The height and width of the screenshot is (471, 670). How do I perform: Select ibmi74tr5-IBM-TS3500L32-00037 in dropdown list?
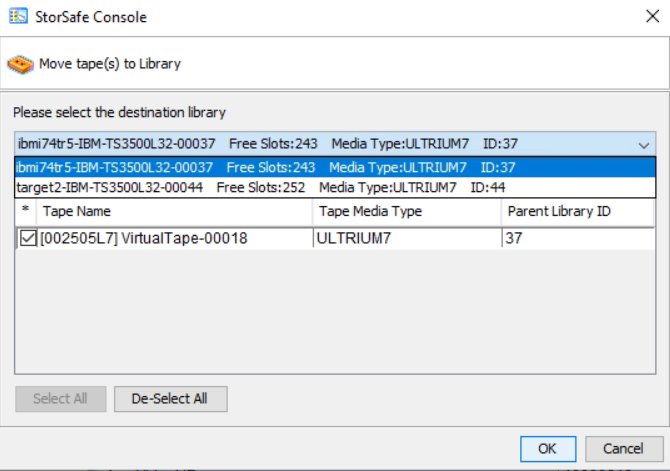pyautogui.click(x=335, y=167)
